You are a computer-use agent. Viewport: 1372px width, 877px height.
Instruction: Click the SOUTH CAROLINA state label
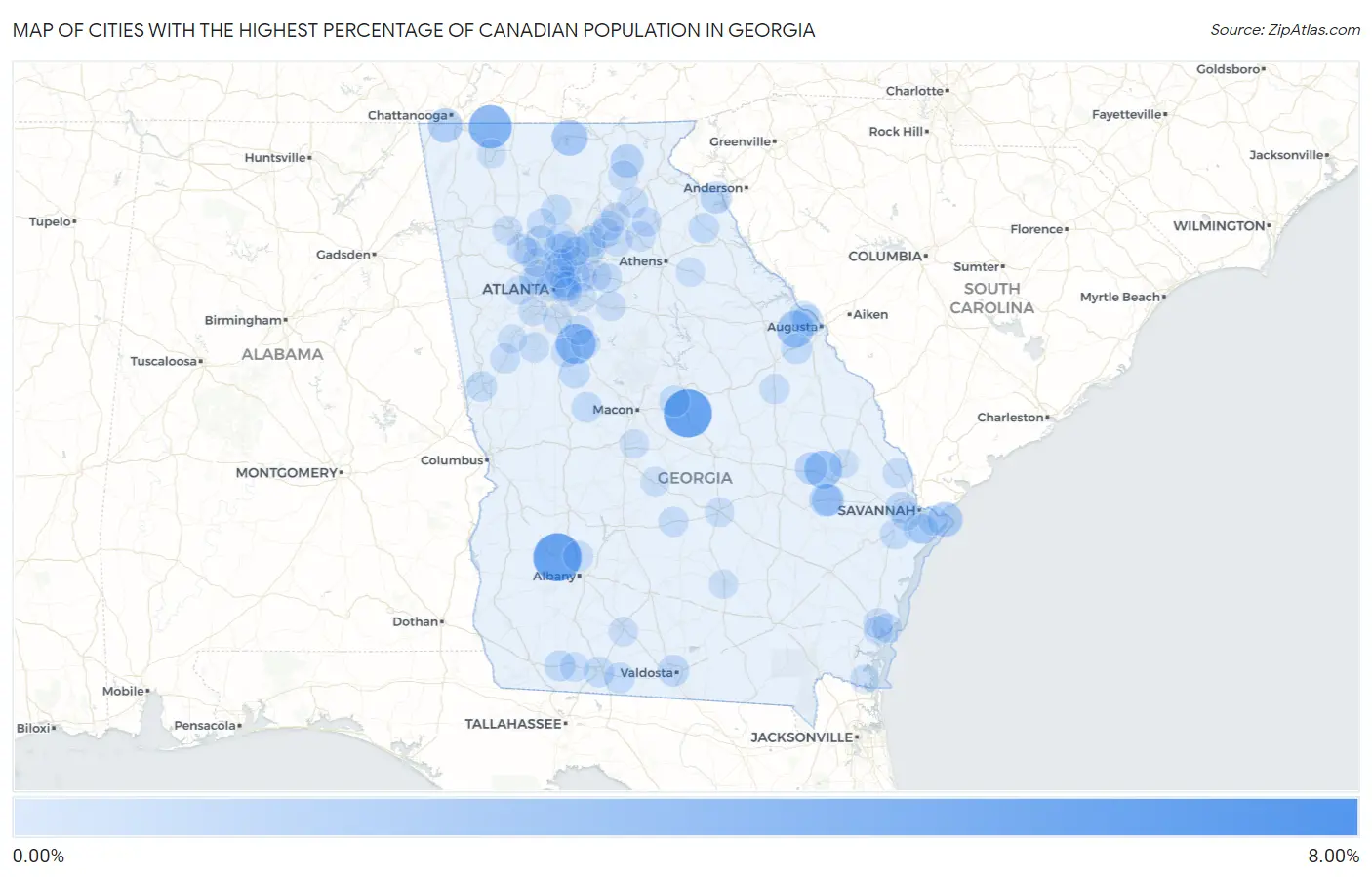(991, 299)
